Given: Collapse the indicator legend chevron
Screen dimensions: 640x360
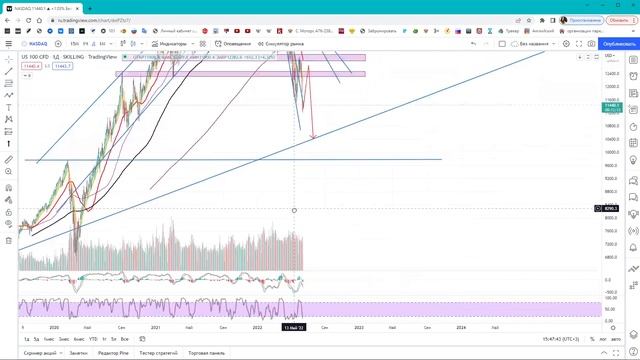Looking at the screenshot, I should coord(27,76).
